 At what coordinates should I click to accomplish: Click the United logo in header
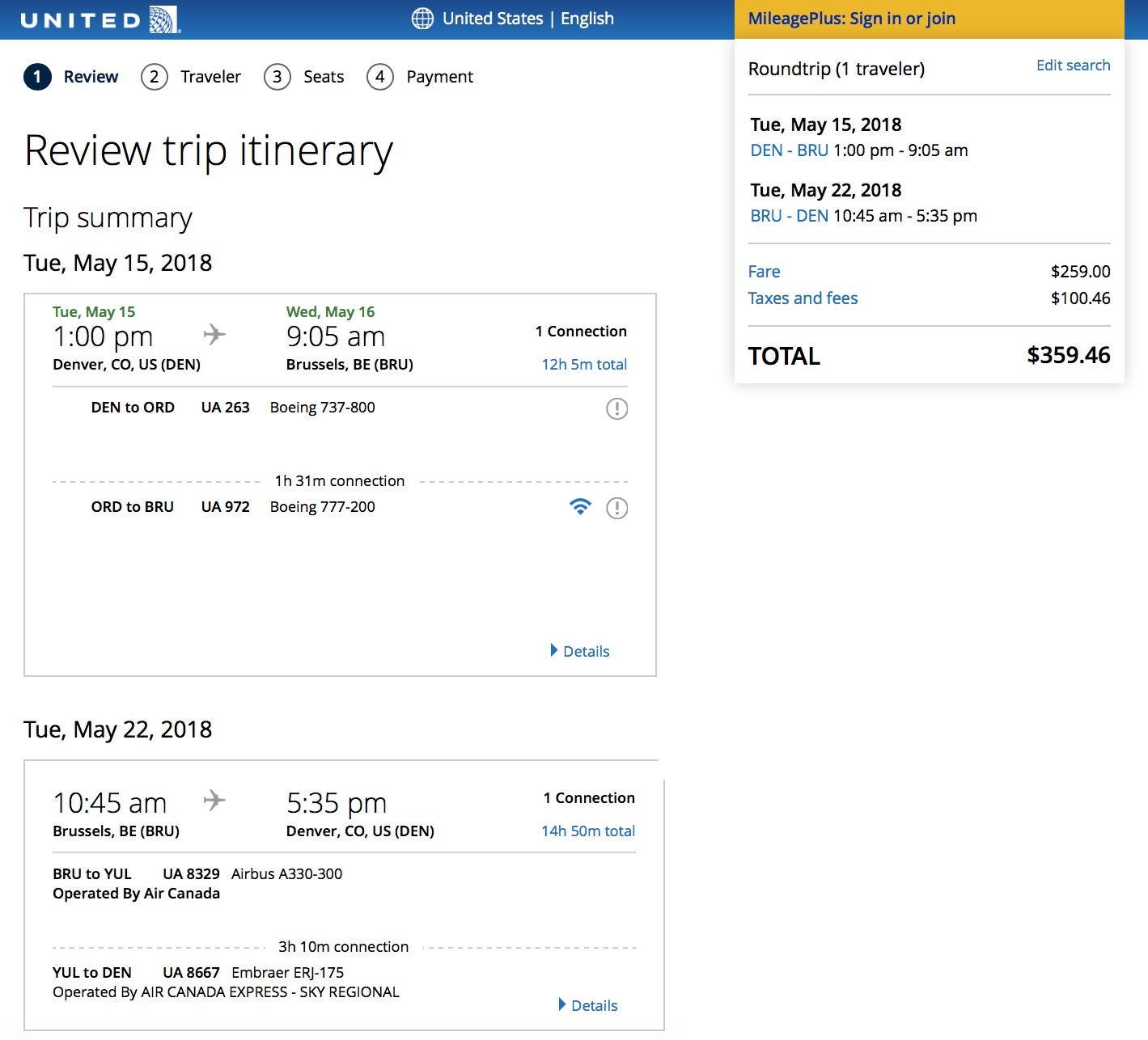coord(100,19)
